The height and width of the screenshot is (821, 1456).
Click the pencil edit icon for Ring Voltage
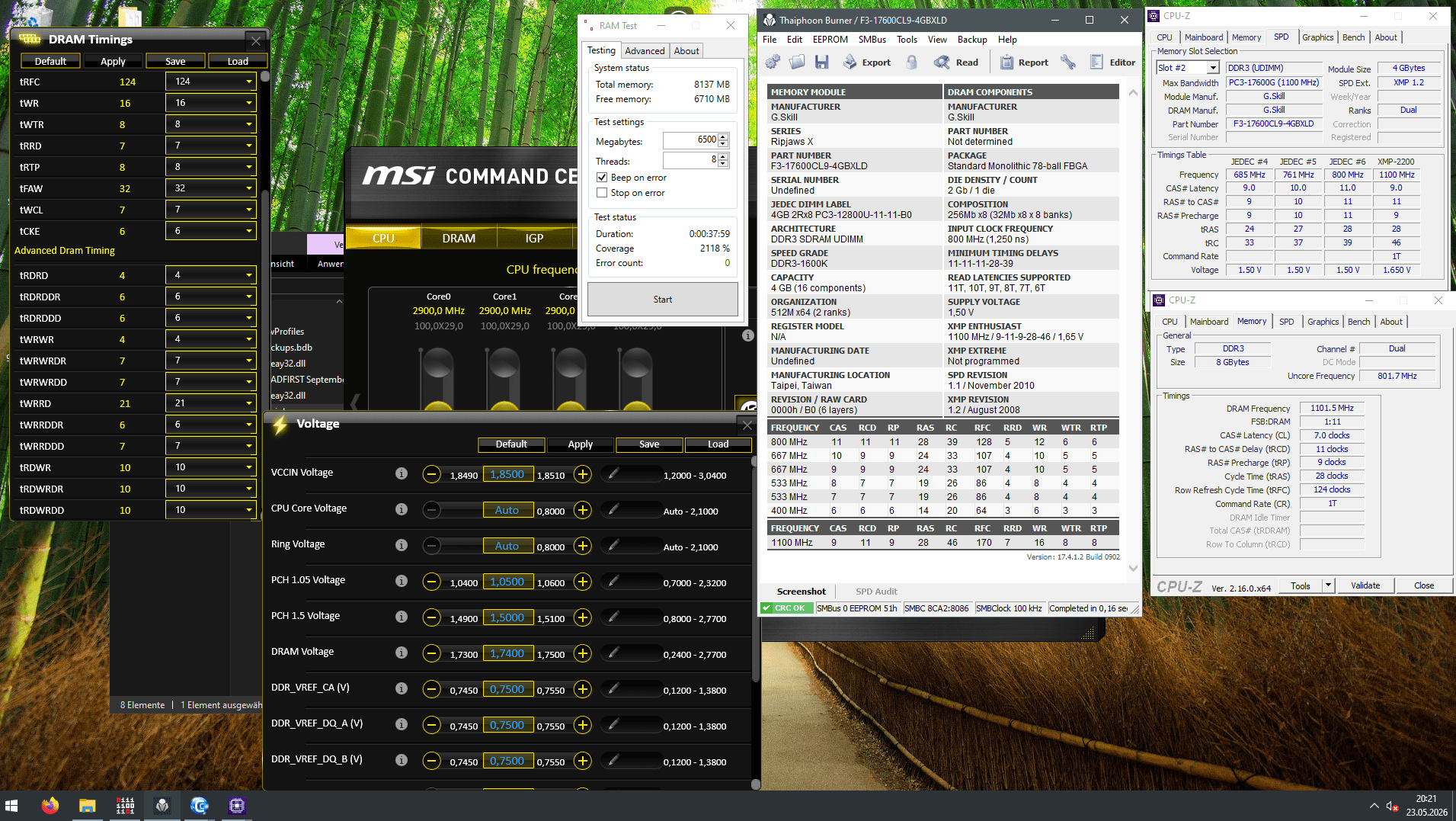pos(613,546)
